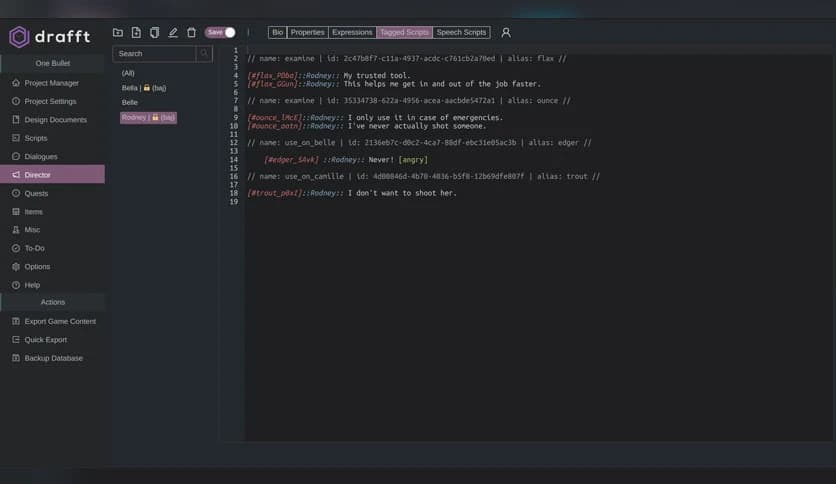Click the Backup Database icon
Viewport: 836px width, 484px height.
pyautogui.click(x=16, y=358)
